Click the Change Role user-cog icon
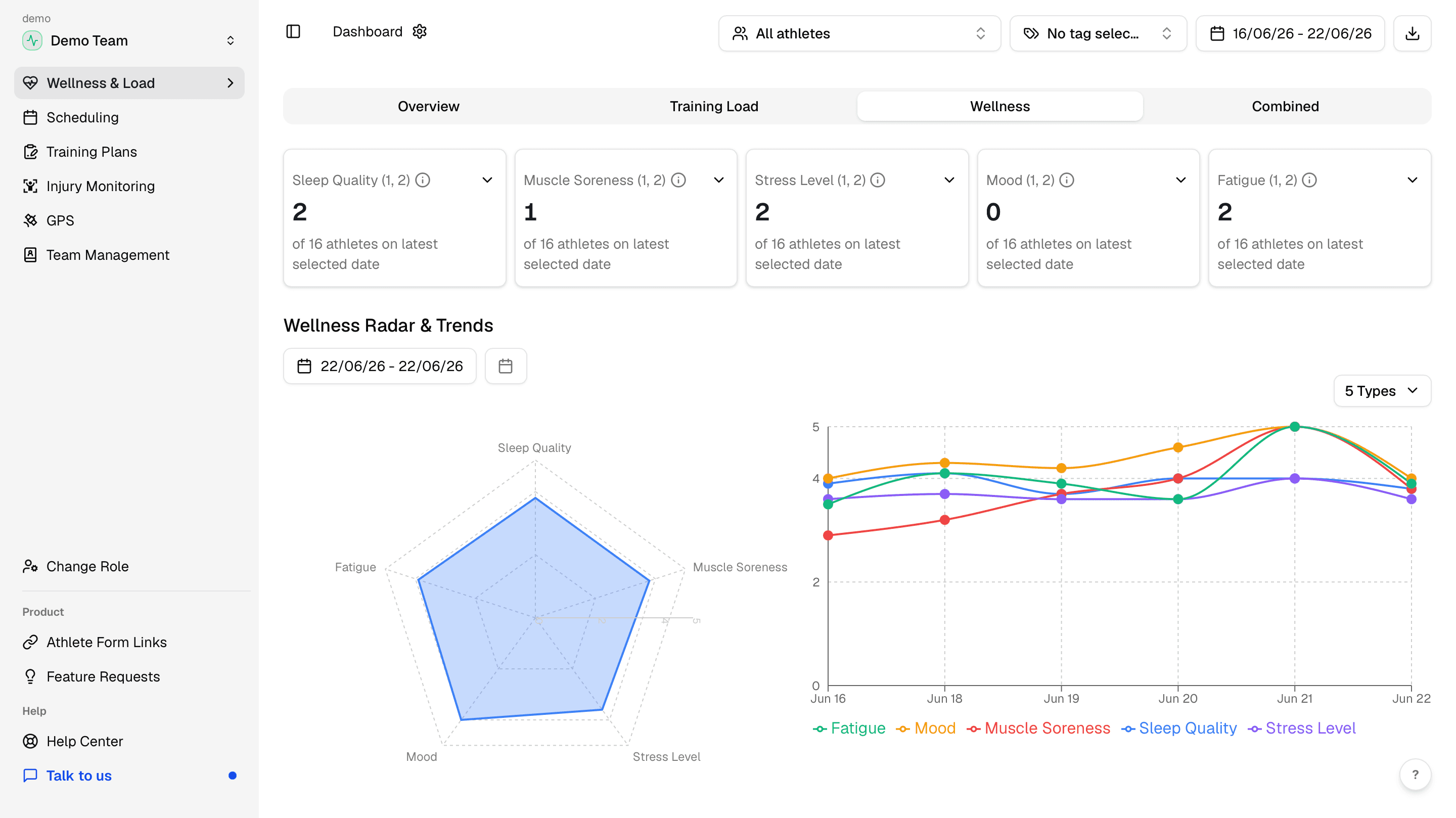This screenshot has height=818, width=1456. tap(30, 566)
